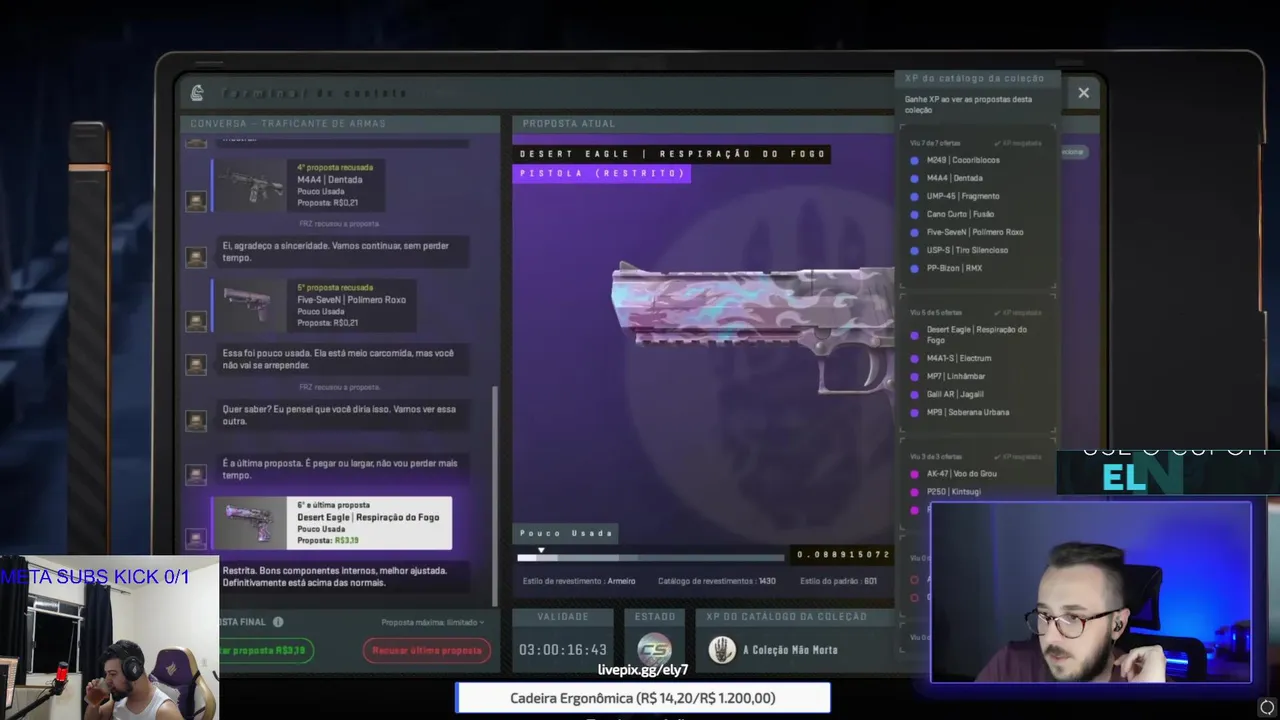Viewport: 1280px width, 720px height.
Task: Click the 'Estilo de revestimento: Armeiro' text
Action: pyautogui.click(x=578, y=581)
